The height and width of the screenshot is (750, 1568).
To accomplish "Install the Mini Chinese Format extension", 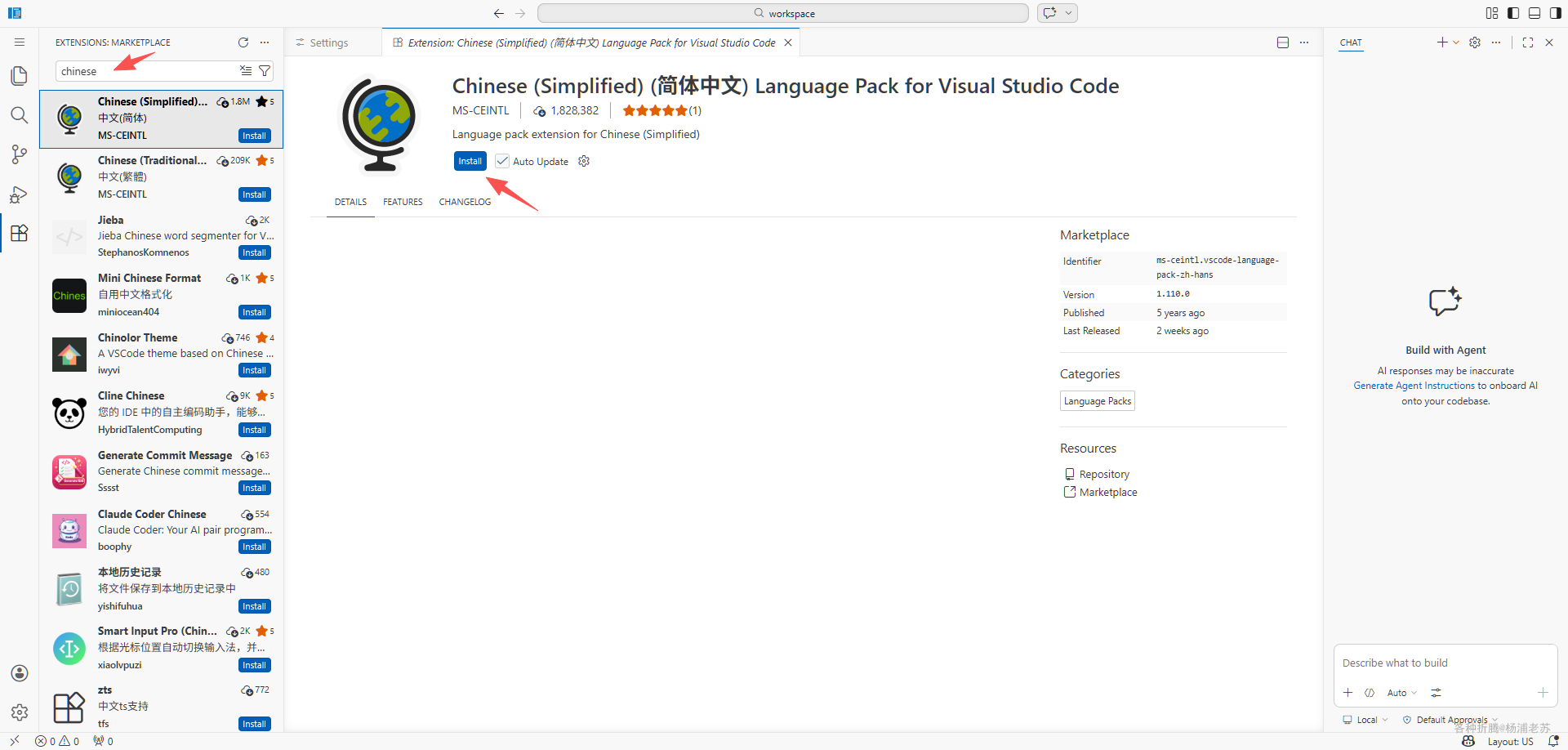I will click(x=255, y=312).
